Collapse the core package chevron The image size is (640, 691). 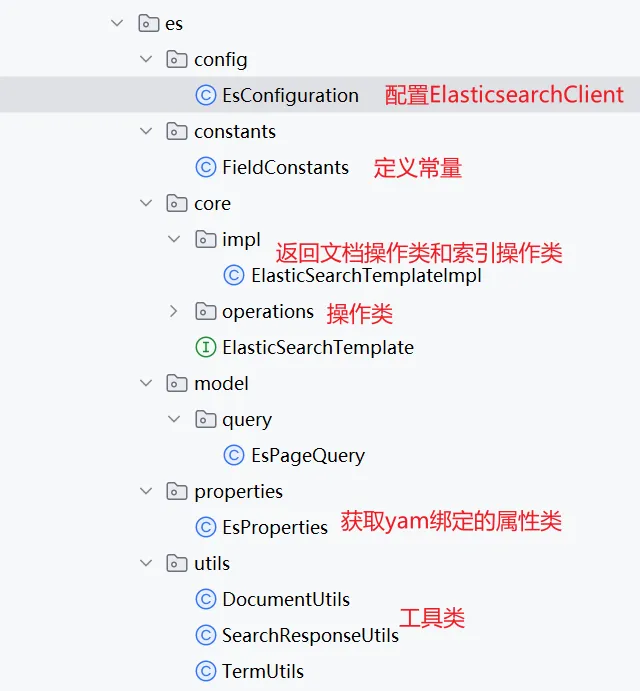(x=146, y=203)
